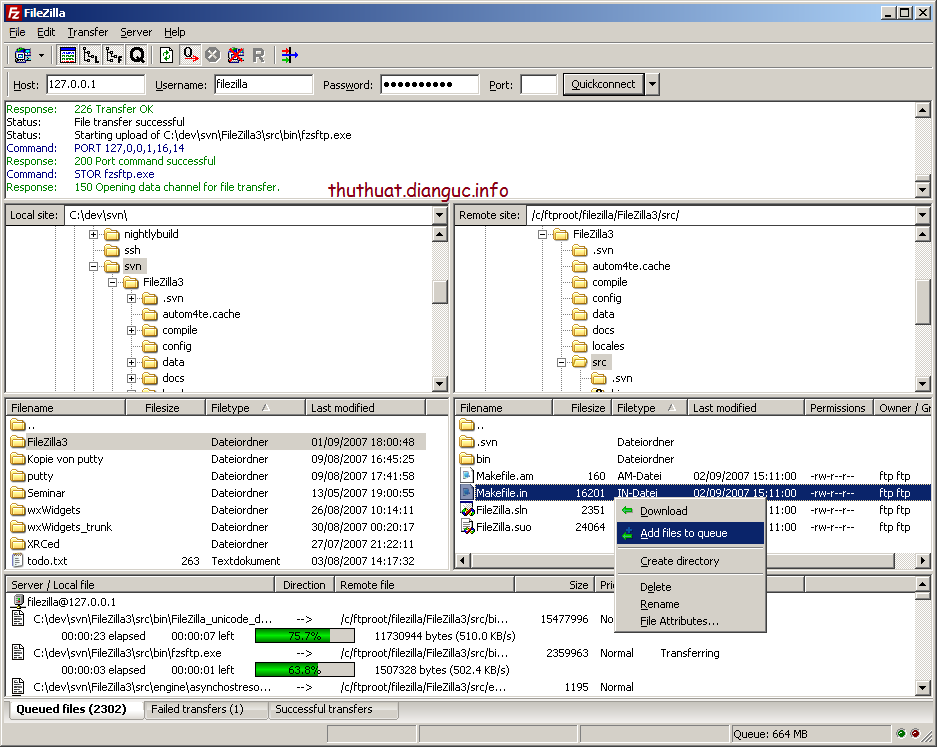Viewport: 937px width, 747px height.
Task: Collapse the remote FileZilla3 tree node
Action: pos(542,234)
